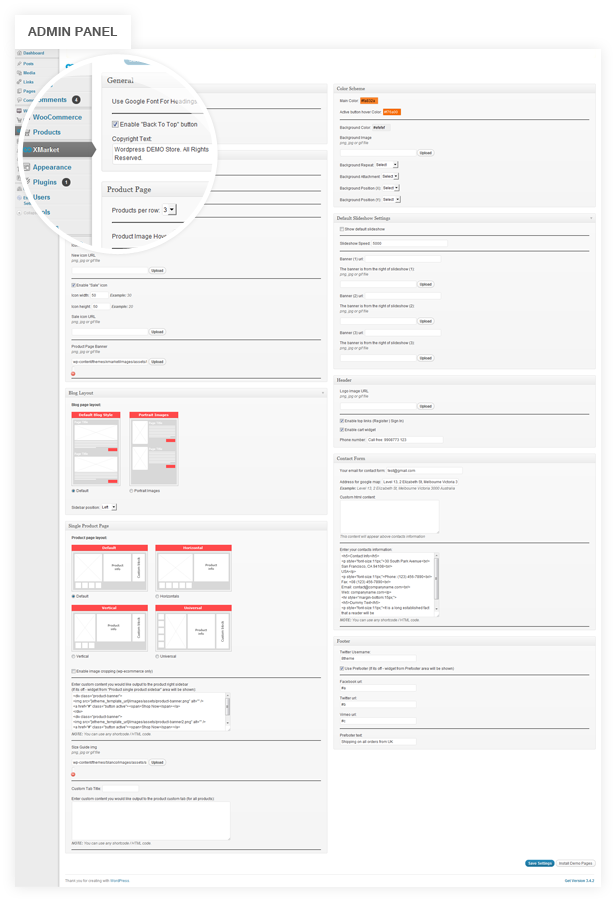Click Install Demo Pages button
Screen dimensions: 616x902
(x=576, y=862)
